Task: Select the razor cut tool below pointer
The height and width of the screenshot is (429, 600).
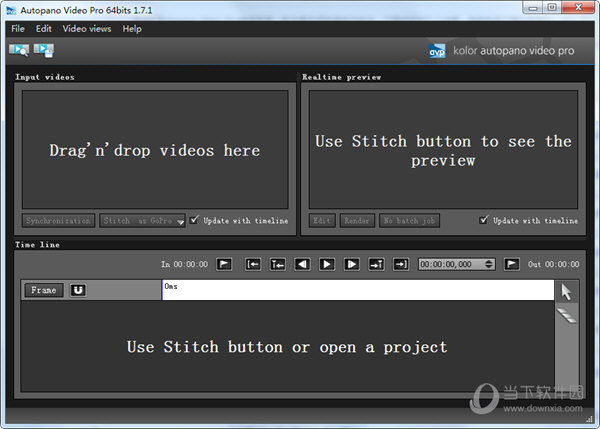Action: 567,315
